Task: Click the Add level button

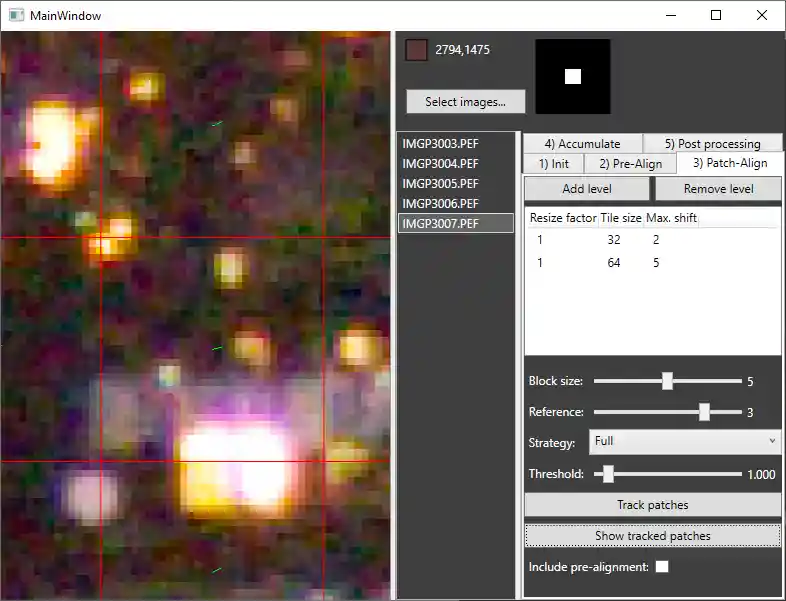Action: tap(586, 189)
